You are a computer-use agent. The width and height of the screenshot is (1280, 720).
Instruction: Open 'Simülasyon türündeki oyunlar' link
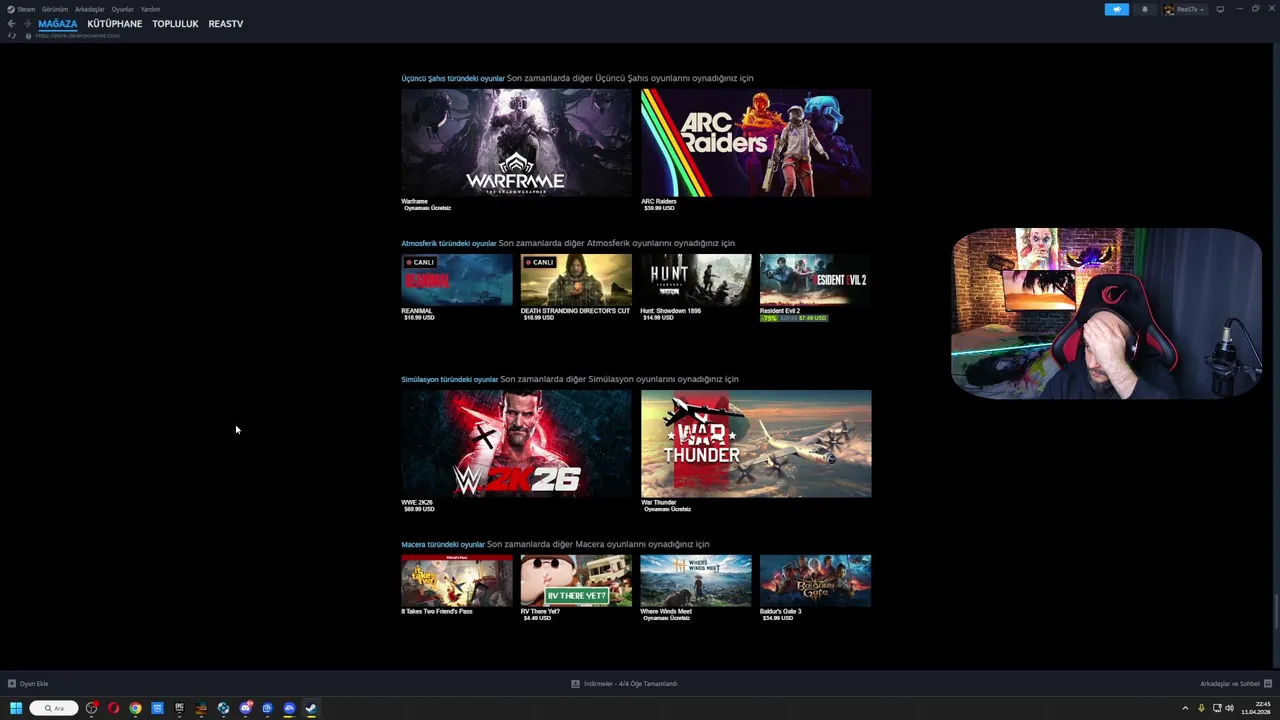coord(450,379)
